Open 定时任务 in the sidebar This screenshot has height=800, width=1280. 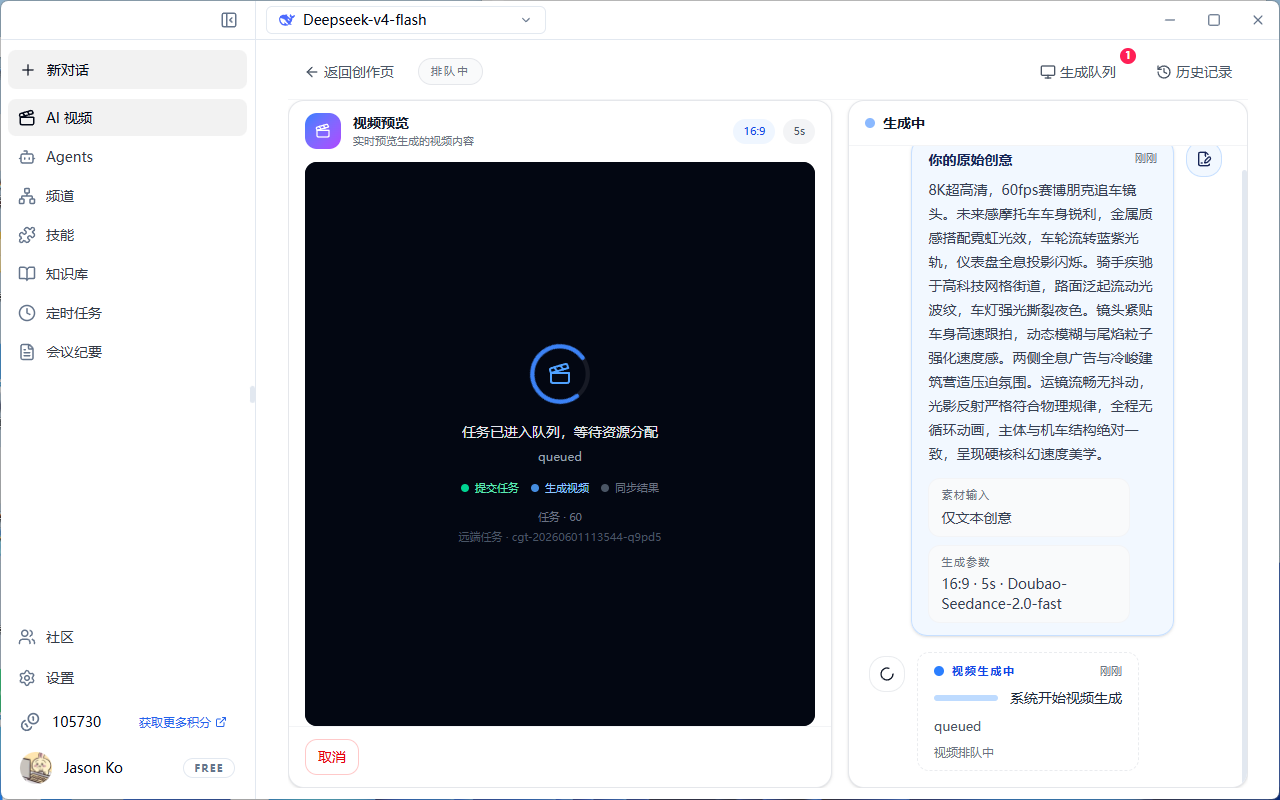click(x=127, y=313)
